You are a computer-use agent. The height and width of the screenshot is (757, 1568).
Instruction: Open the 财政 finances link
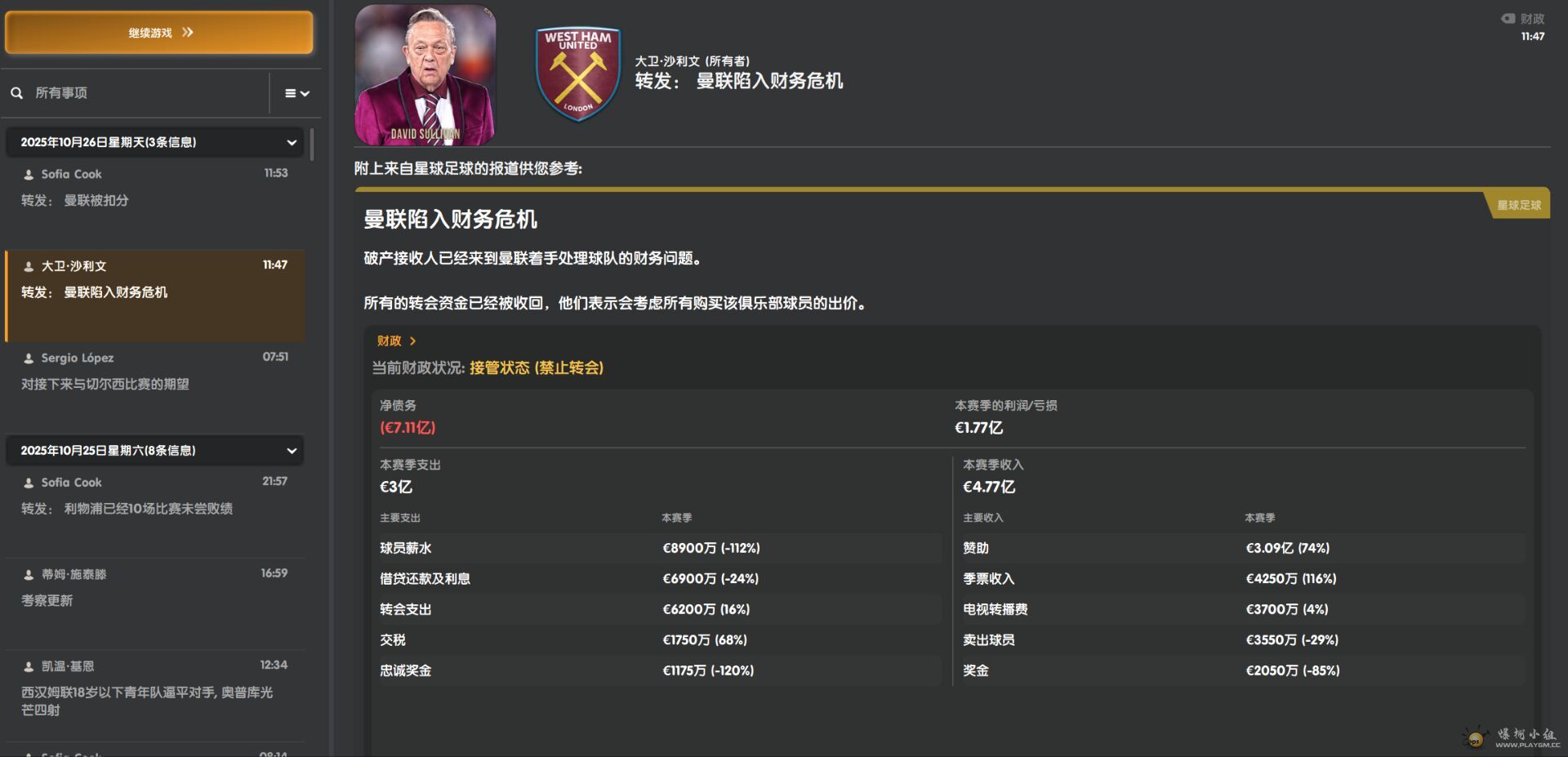pyautogui.click(x=390, y=341)
